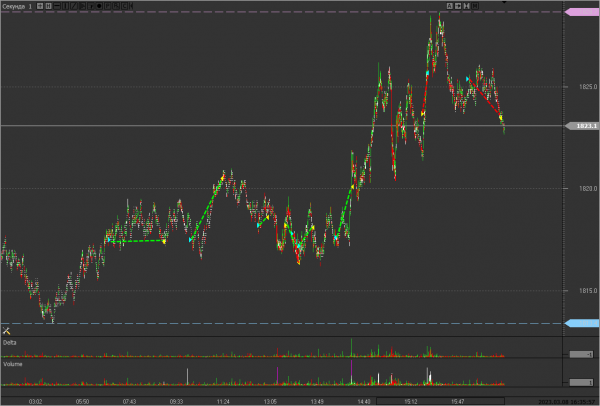Select the diagonal trend line tool
Image resolution: width=600 pixels, height=406 pixels.
click(73, 6)
